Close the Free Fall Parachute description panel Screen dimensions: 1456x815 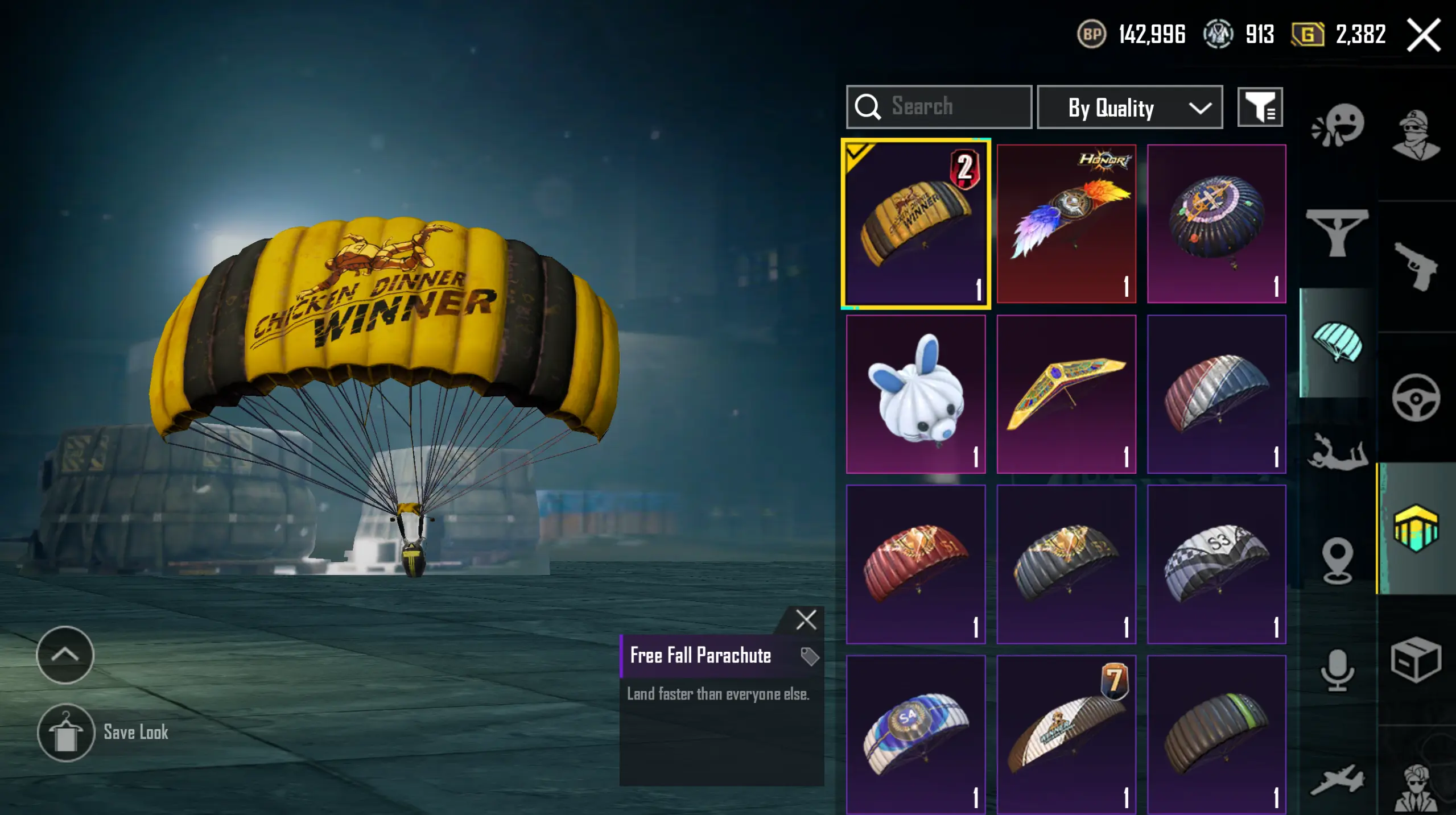click(x=806, y=619)
